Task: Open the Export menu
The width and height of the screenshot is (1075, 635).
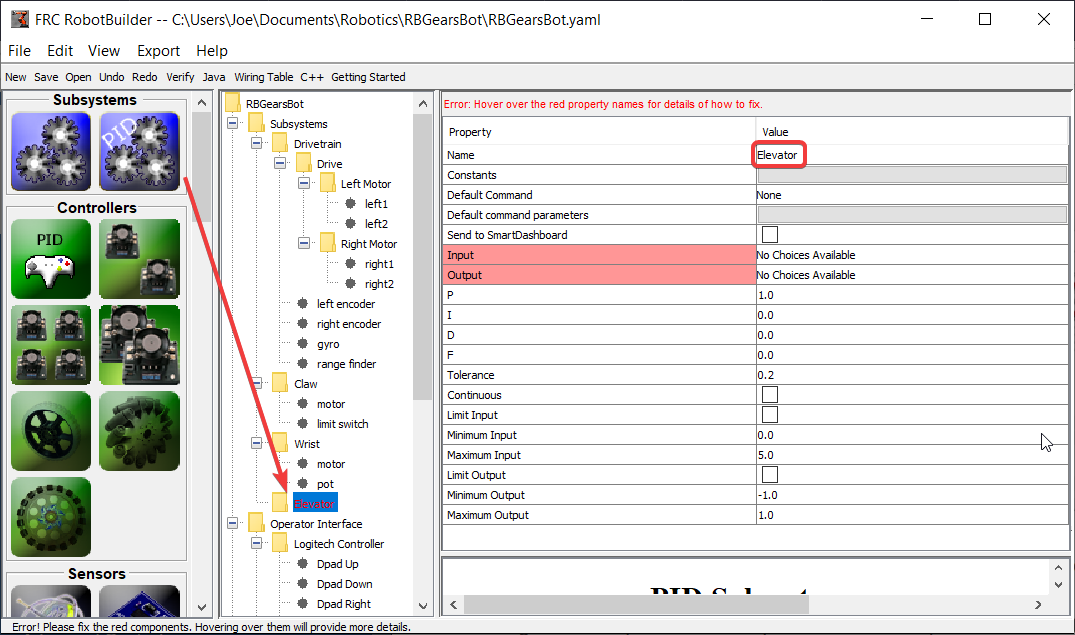Action: click(158, 51)
